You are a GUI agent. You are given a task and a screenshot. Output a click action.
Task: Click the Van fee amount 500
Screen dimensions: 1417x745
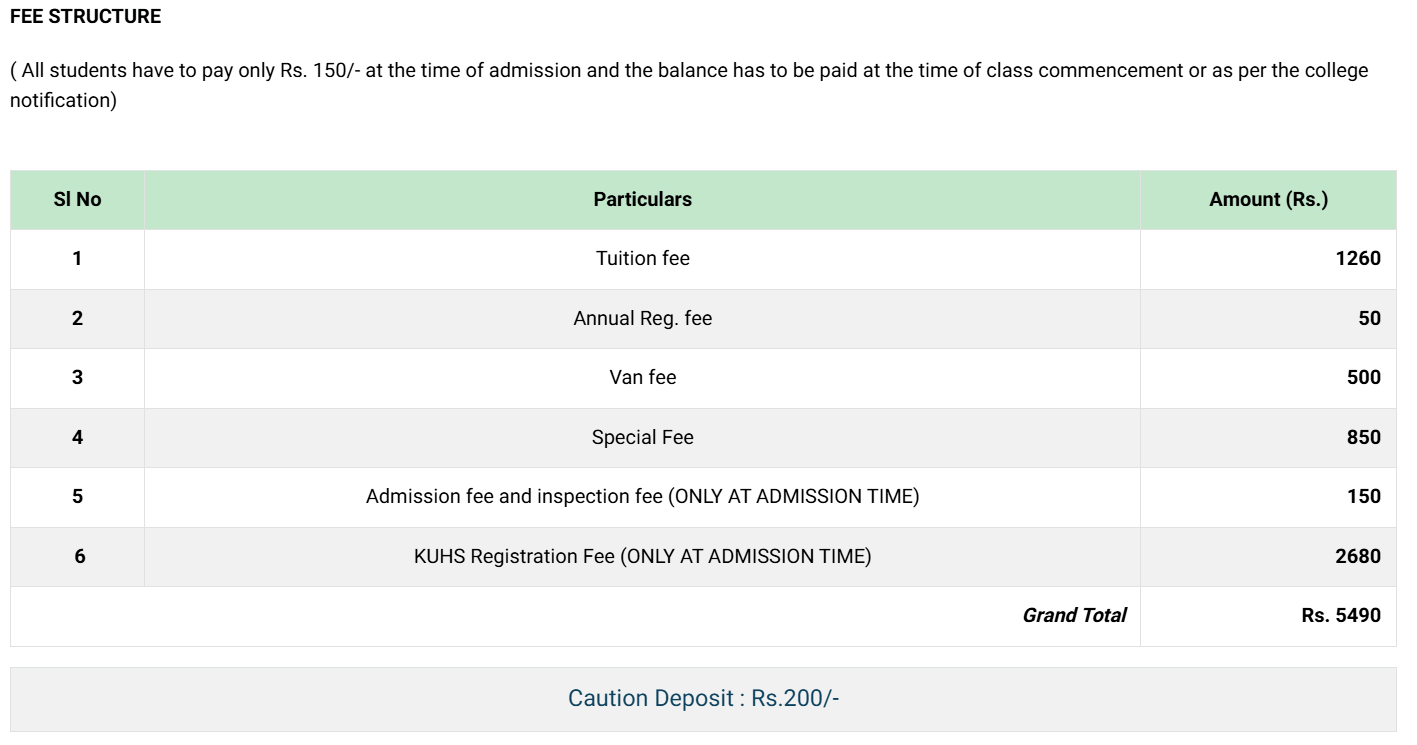point(1364,378)
